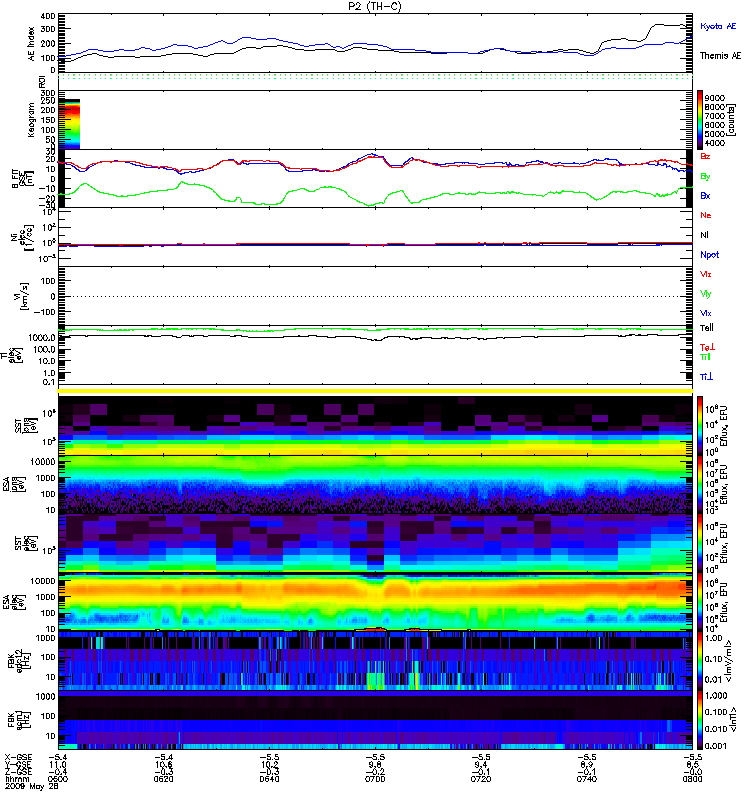The height and width of the screenshot is (800, 750).
Task: Select the Themis AE legend label
Action: (720, 56)
